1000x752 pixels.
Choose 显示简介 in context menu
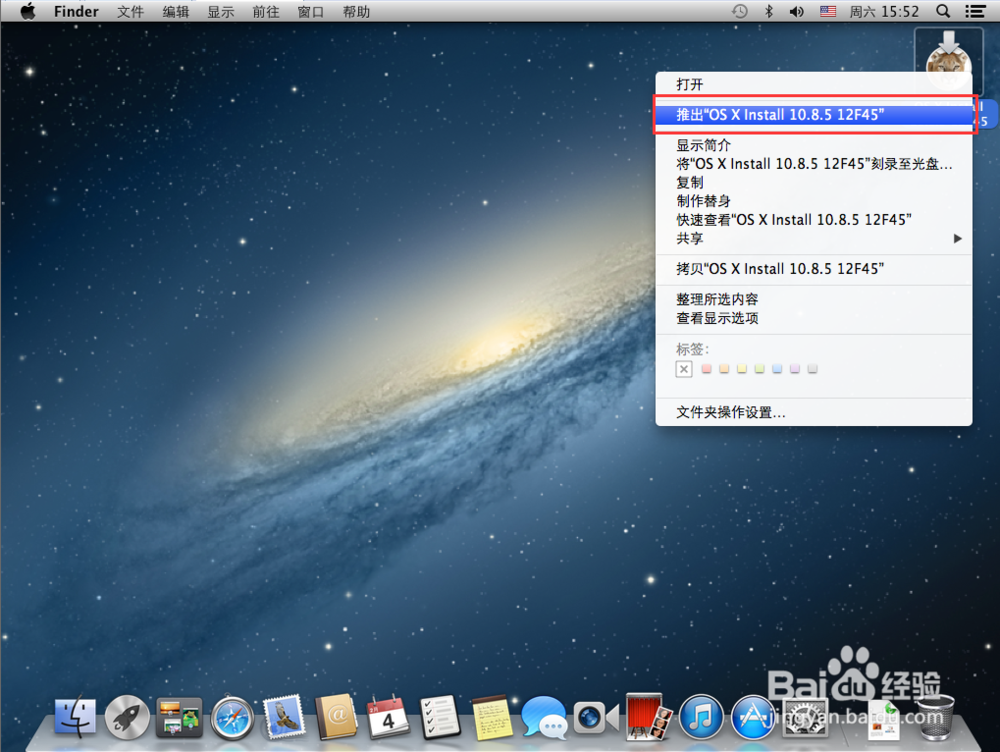pos(814,145)
